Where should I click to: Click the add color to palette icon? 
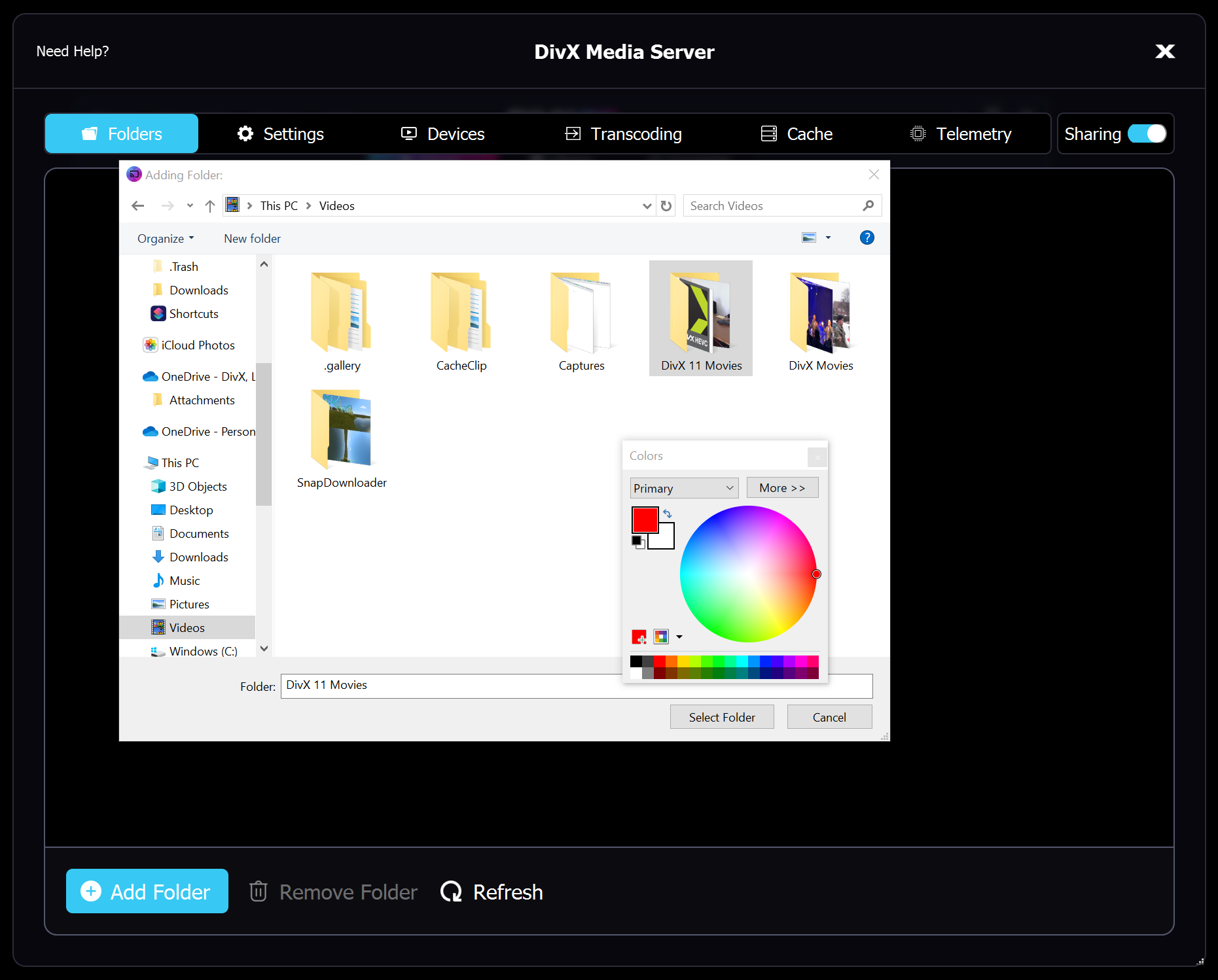coord(639,637)
